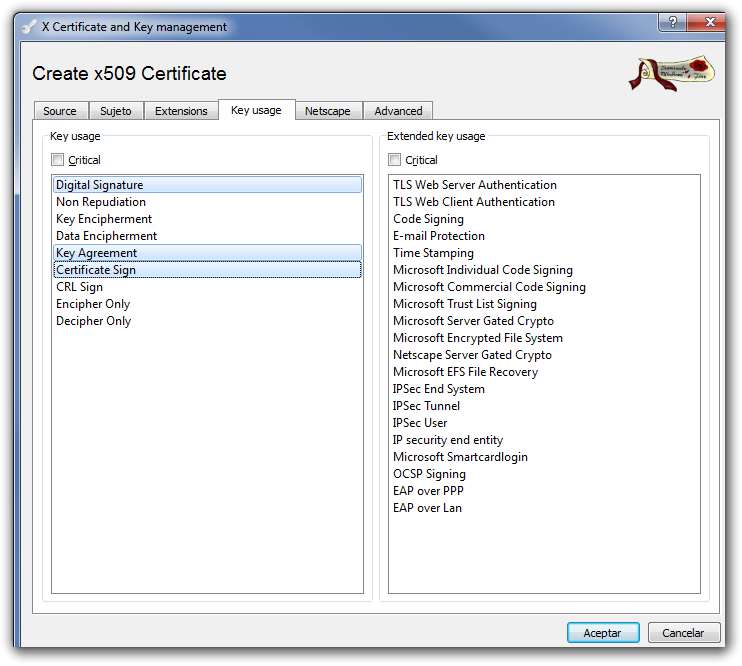Enable Critical checkbox for Extended key usage
The width and height of the screenshot is (742, 666).
click(395, 160)
